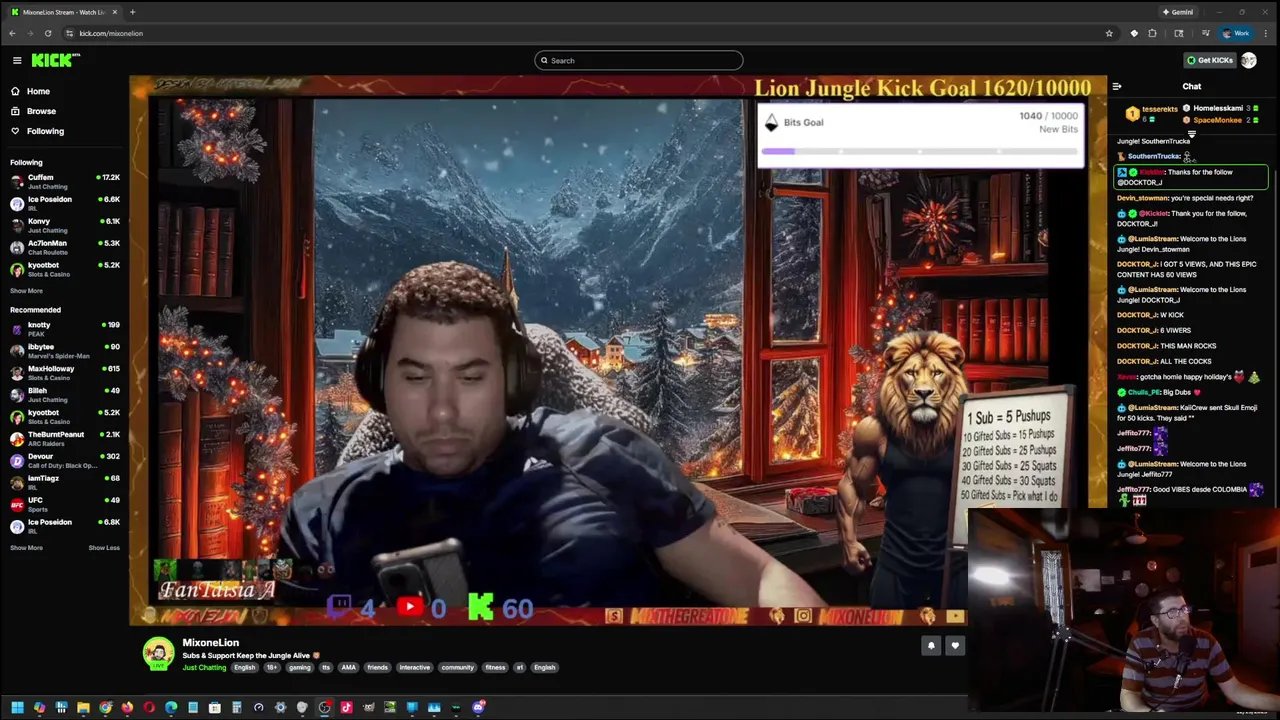This screenshot has width=1280, height=720.
Task: Open Konvy channel in Following list
Action: pyautogui.click(x=64, y=225)
